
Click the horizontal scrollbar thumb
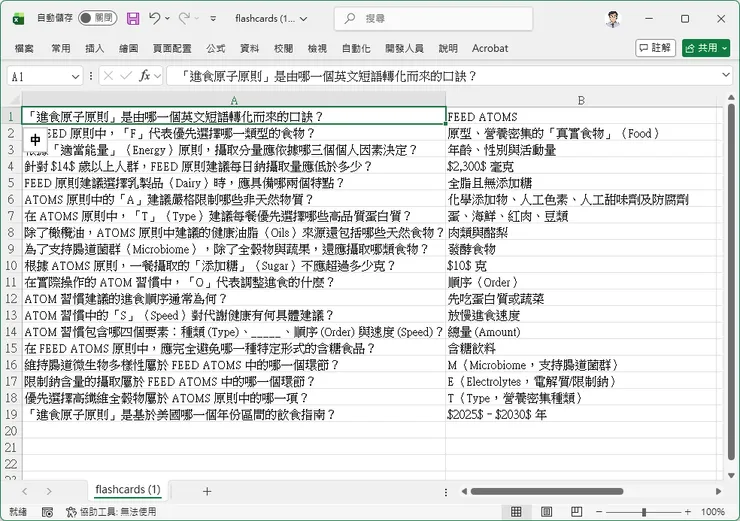(x=547, y=491)
